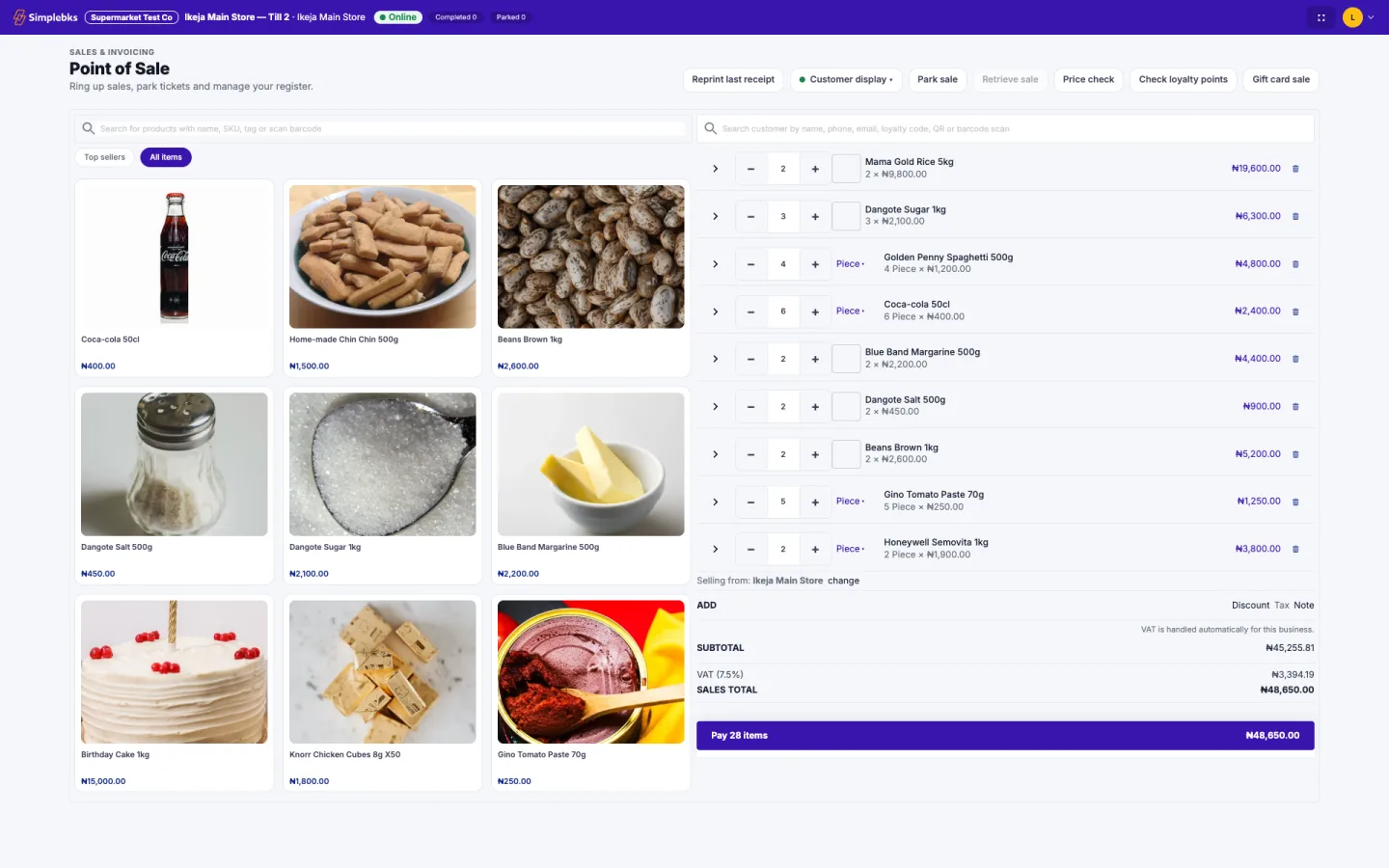This screenshot has width=1389, height=868.
Task: Click change link next to Ikeja Main Store
Action: [843, 581]
